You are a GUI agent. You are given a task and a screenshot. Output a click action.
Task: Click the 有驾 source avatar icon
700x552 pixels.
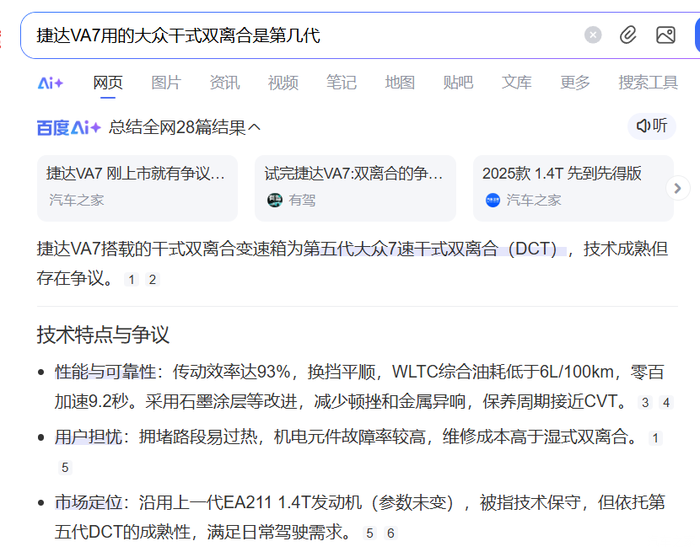[275, 200]
